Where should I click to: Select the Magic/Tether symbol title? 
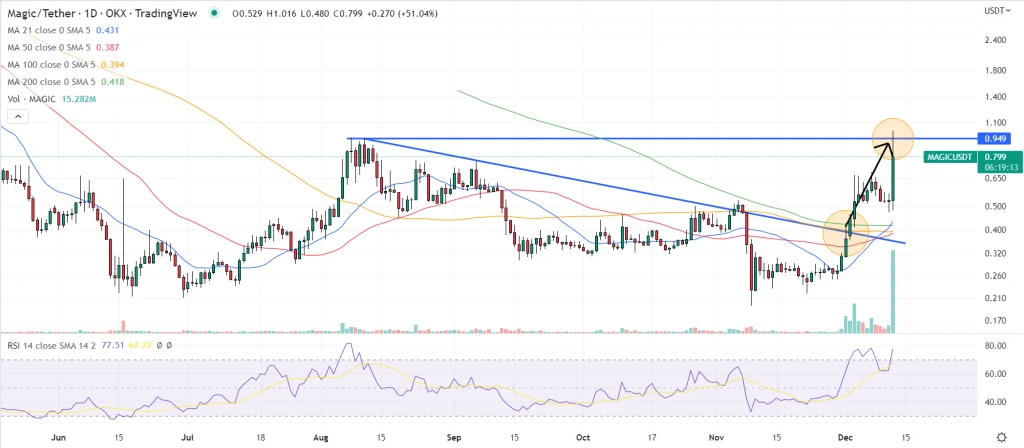(x=103, y=13)
